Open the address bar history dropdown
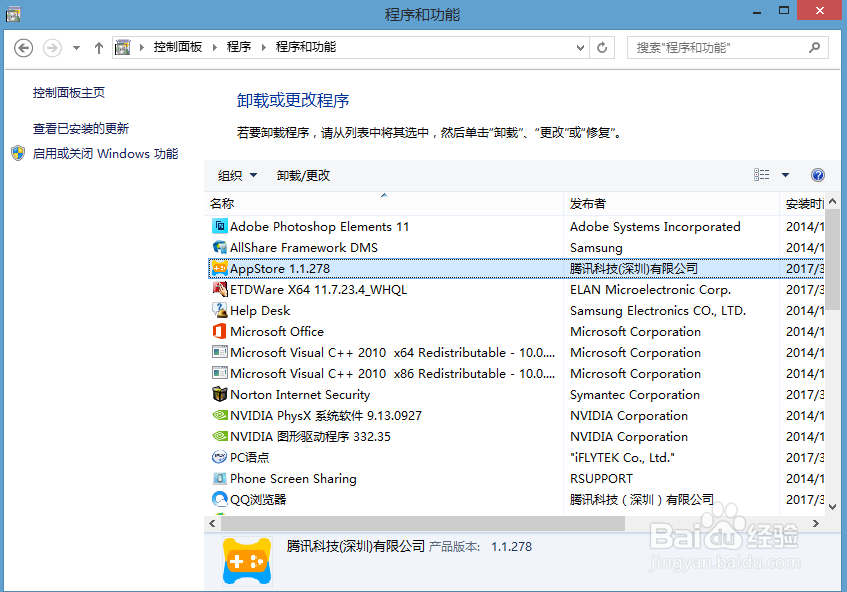This screenshot has height=592, width=847. tap(580, 48)
